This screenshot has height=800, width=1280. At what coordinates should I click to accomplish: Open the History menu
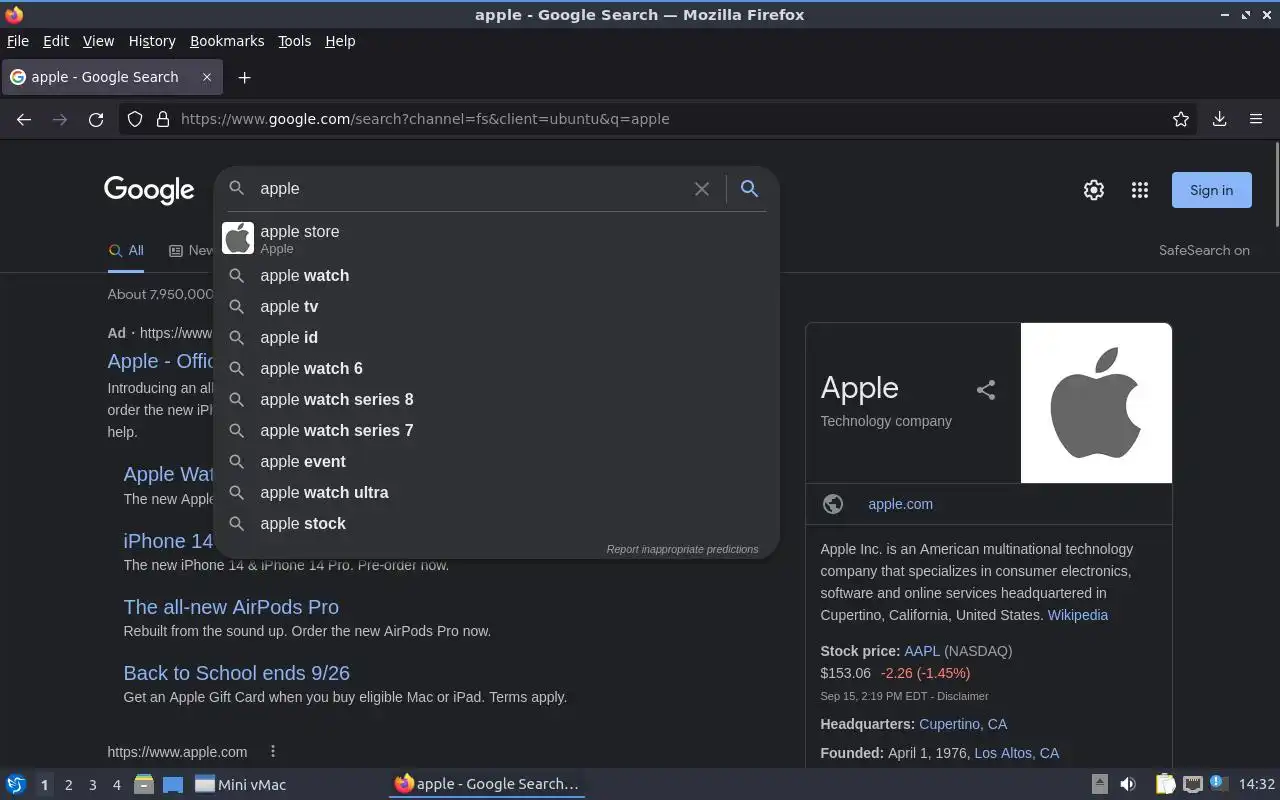152,41
